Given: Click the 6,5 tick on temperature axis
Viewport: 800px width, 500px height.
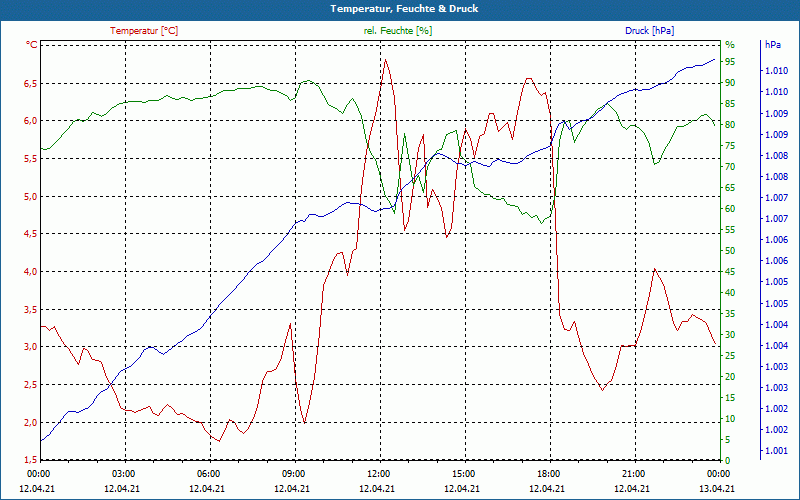Looking at the screenshot, I should click(x=31, y=83).
